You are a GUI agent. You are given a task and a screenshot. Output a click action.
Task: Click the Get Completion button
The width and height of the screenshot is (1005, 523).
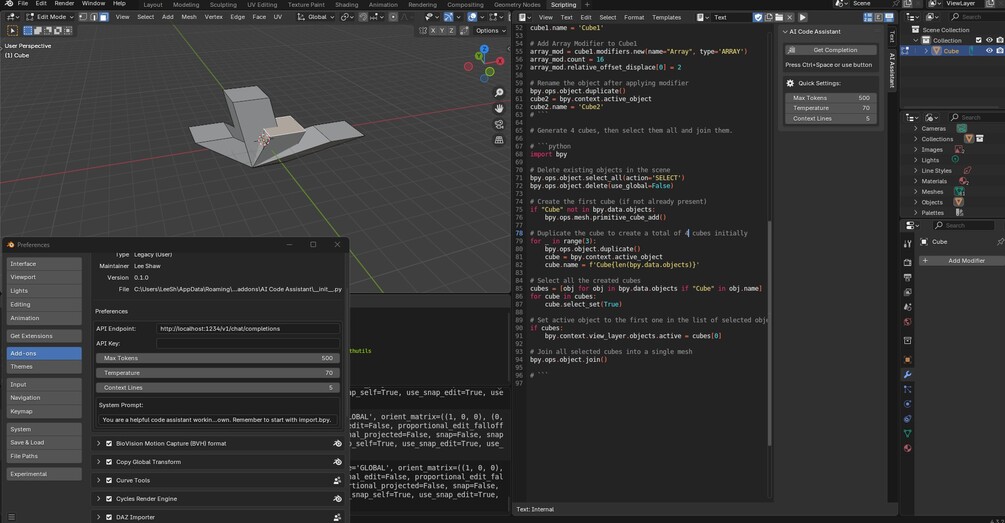pos(831,50)
